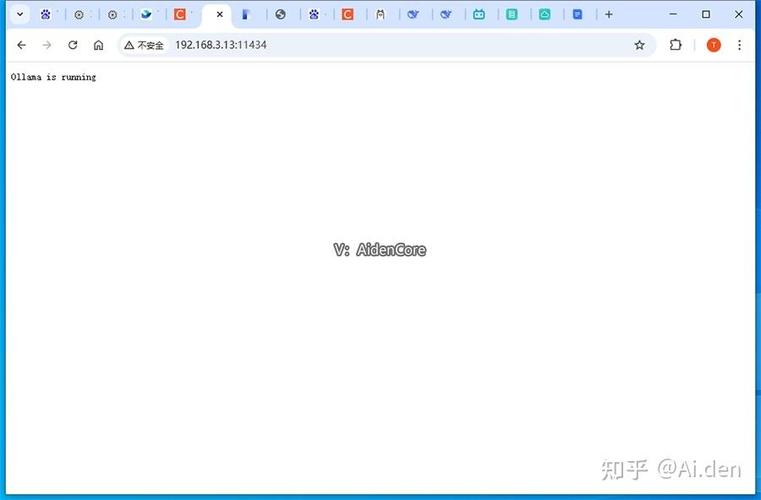Click the 不安全 not-secure warning chip
The height and width of the screenshot is (500, 761).
click(144, 45)
